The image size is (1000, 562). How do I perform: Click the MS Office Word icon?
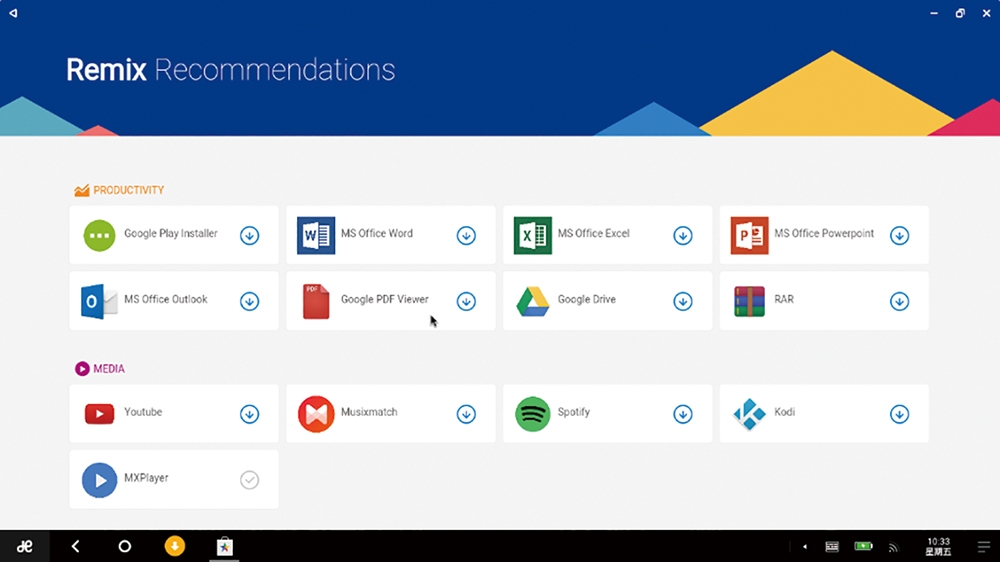click(316, 235)
